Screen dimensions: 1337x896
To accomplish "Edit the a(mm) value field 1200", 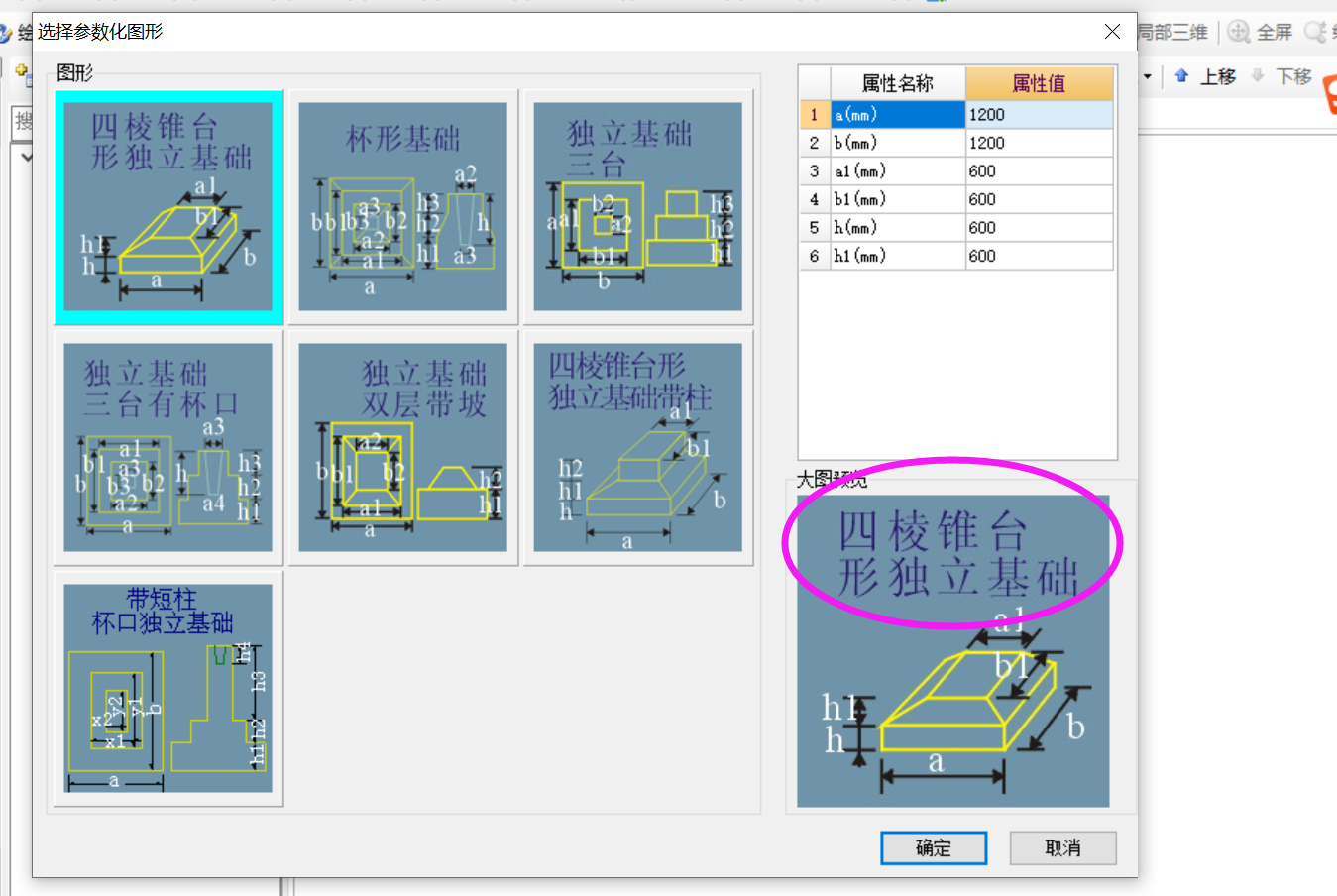I will click(x=1039, y=115).
